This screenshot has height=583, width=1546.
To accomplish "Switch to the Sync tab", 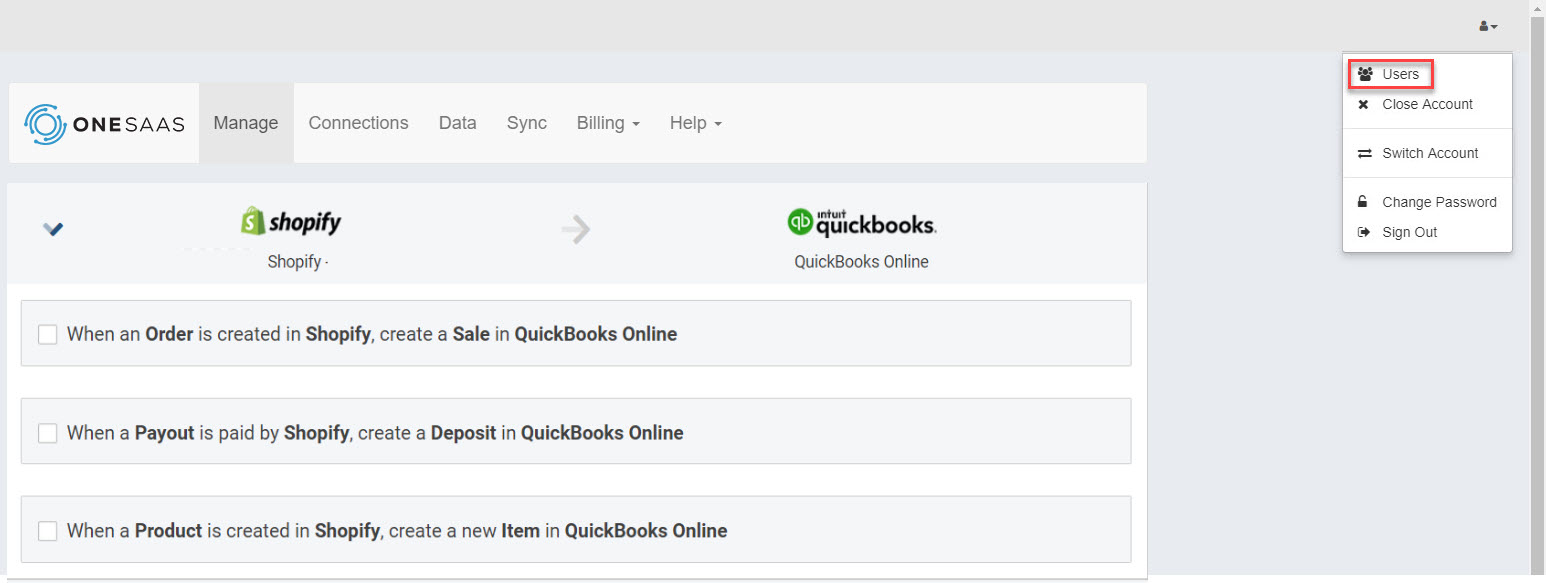I will [x=527, y=123].
